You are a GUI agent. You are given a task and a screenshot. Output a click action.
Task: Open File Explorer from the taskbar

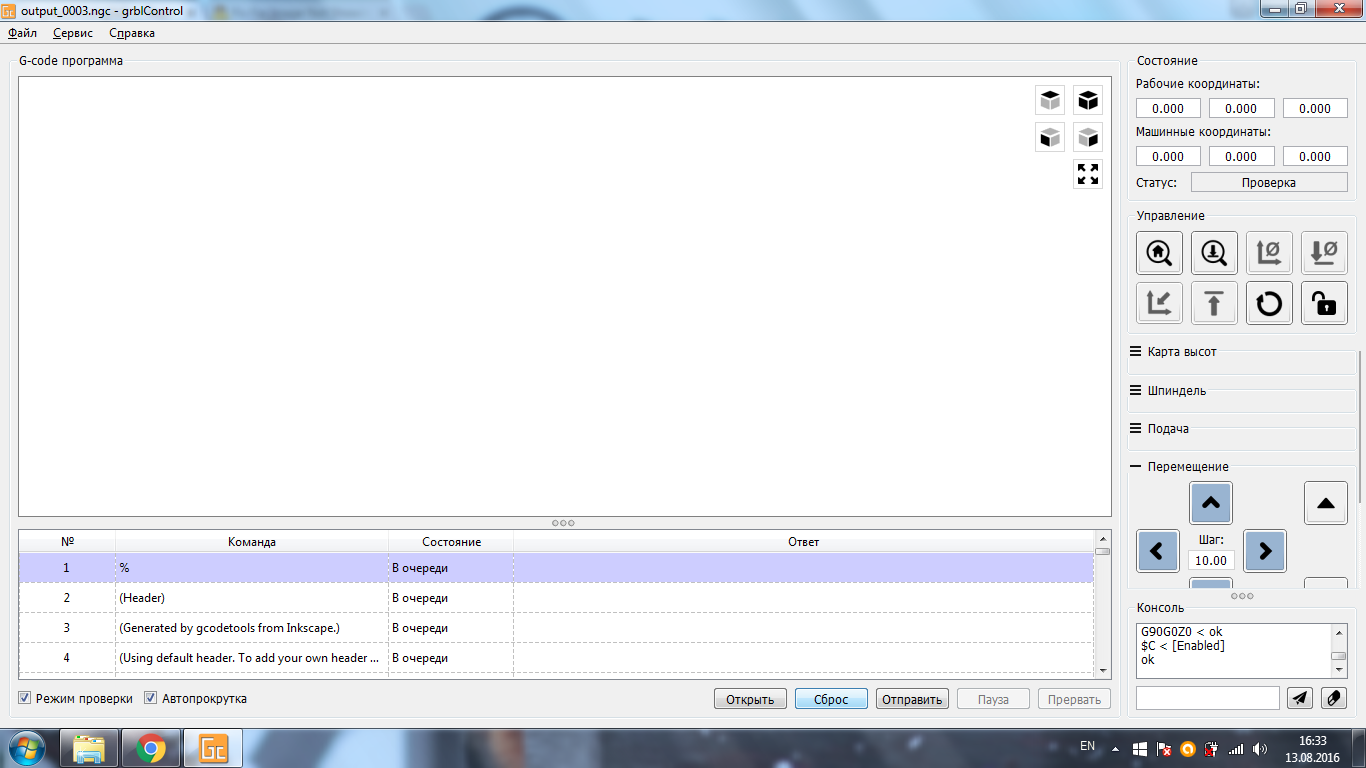[89, 748]
